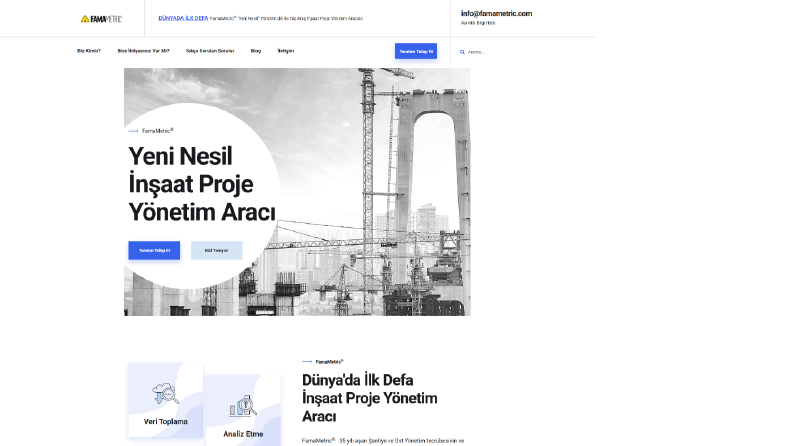Click the Analiz Etme chart magnifier icon
This screenshot has height=446, width=793.
243,406
